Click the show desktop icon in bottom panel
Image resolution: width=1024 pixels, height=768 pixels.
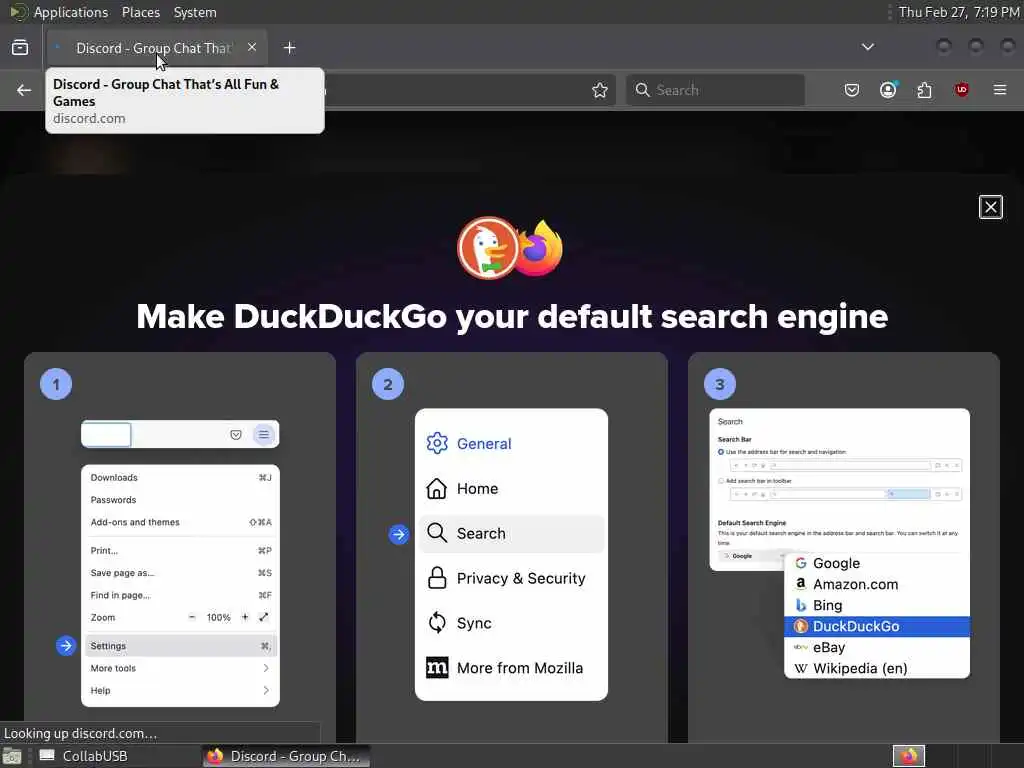tap(12, 756)
